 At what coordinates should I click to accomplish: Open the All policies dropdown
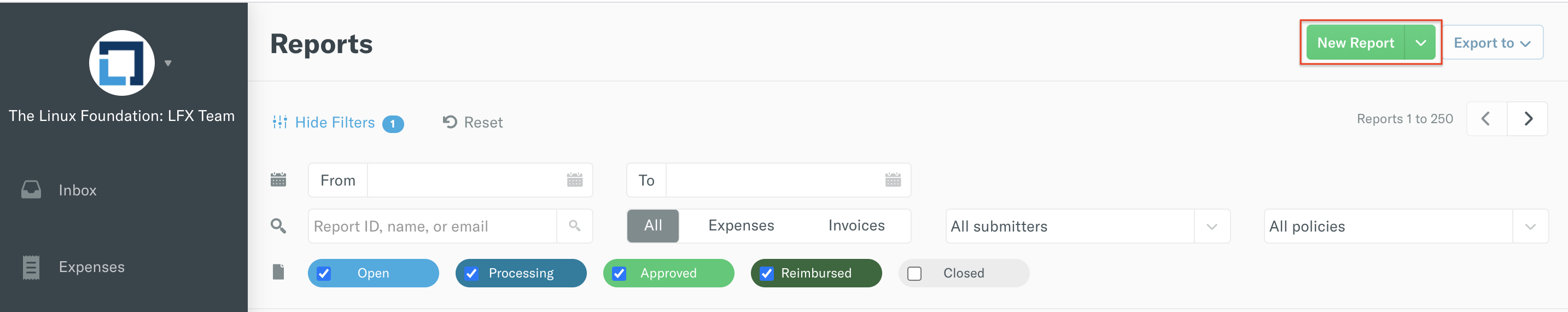(1406, 226)
